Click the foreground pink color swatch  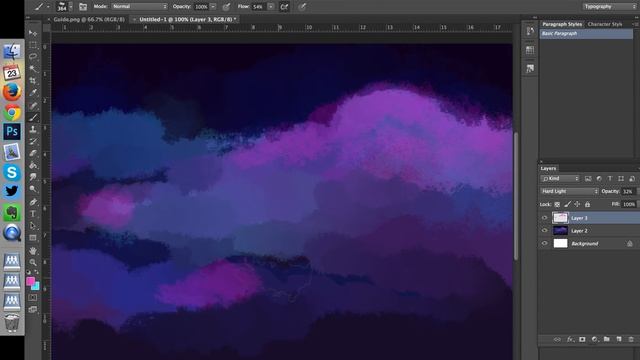pyautogui.click(x=30, y=281)
